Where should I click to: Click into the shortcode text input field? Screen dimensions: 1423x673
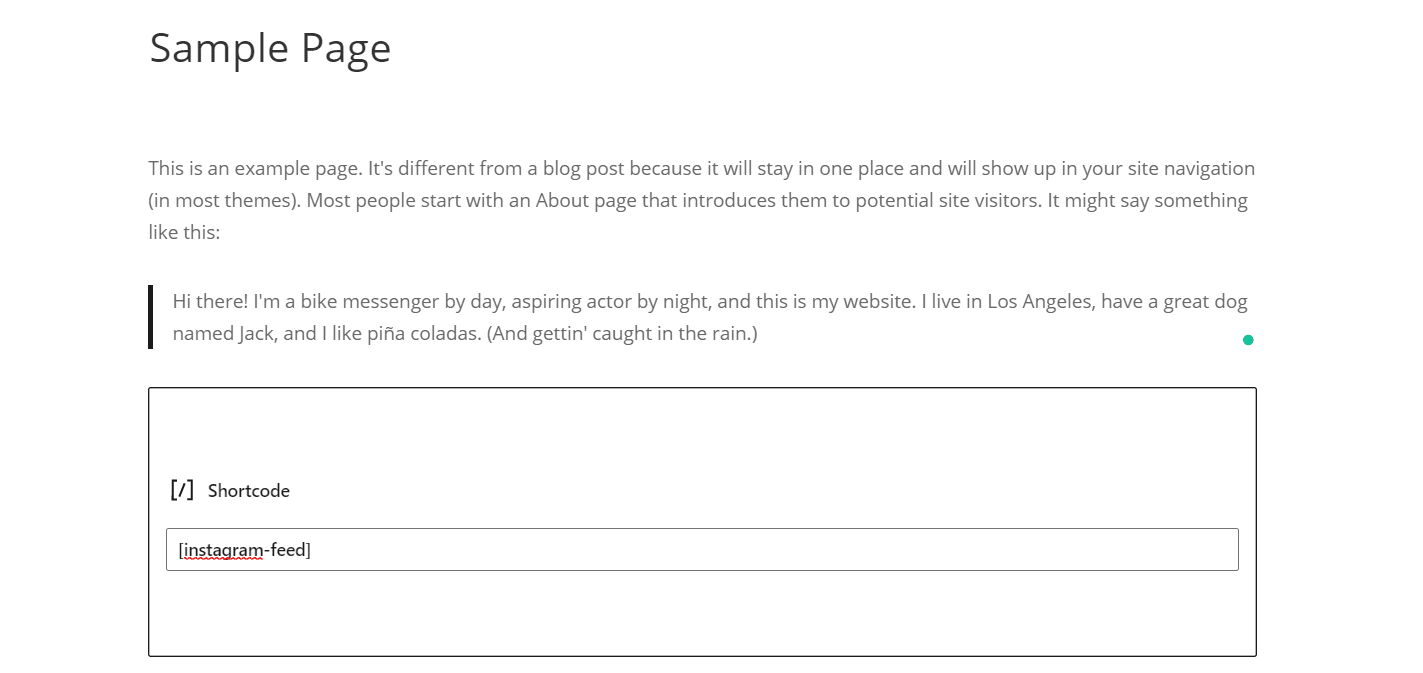pos(700,550)
